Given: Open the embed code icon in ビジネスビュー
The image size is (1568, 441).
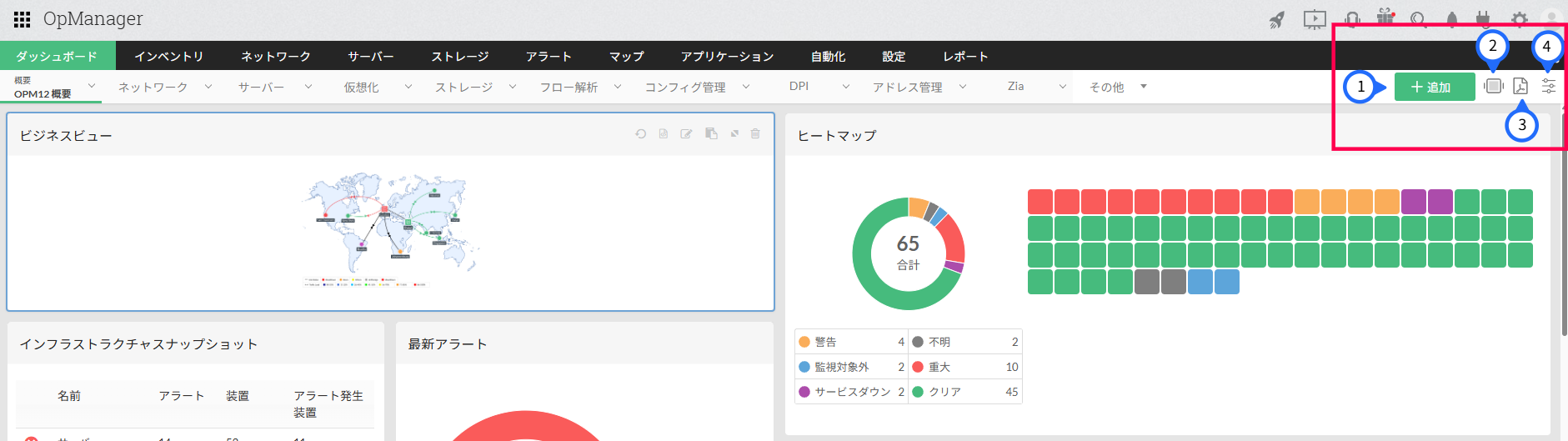Looking at the screenshot, I should coord(664,133).
